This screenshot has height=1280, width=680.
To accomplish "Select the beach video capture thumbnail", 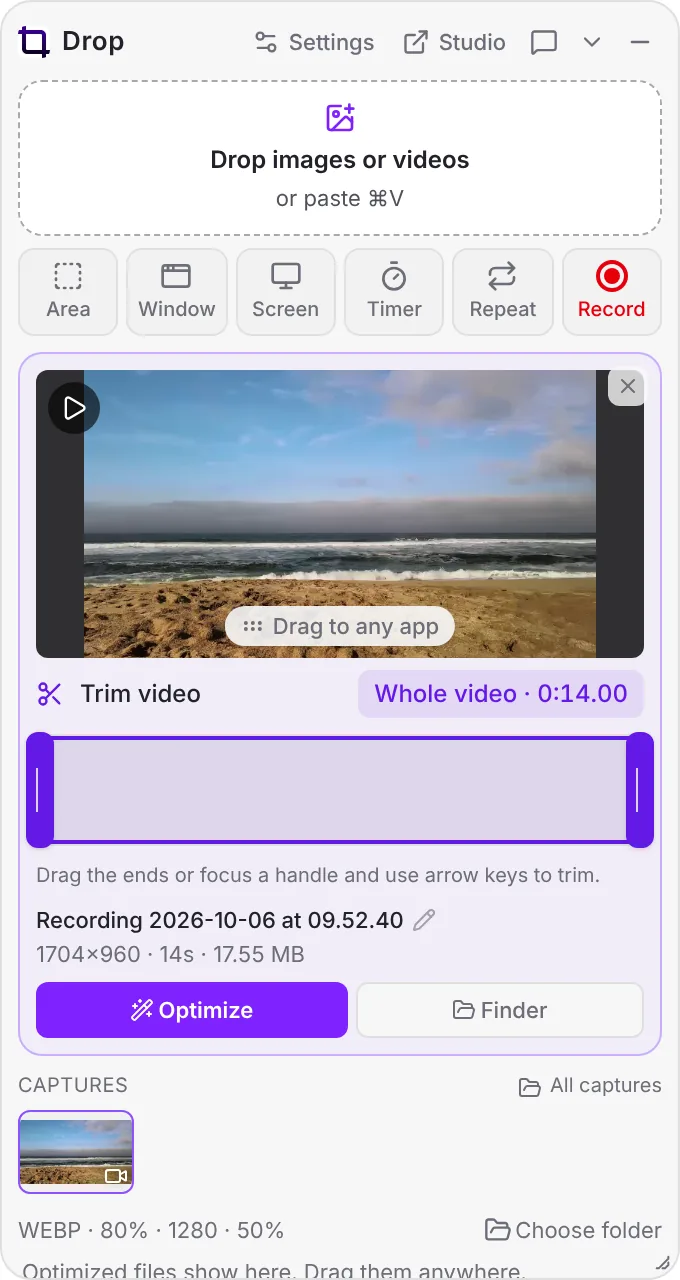I will pos(76,1152).
